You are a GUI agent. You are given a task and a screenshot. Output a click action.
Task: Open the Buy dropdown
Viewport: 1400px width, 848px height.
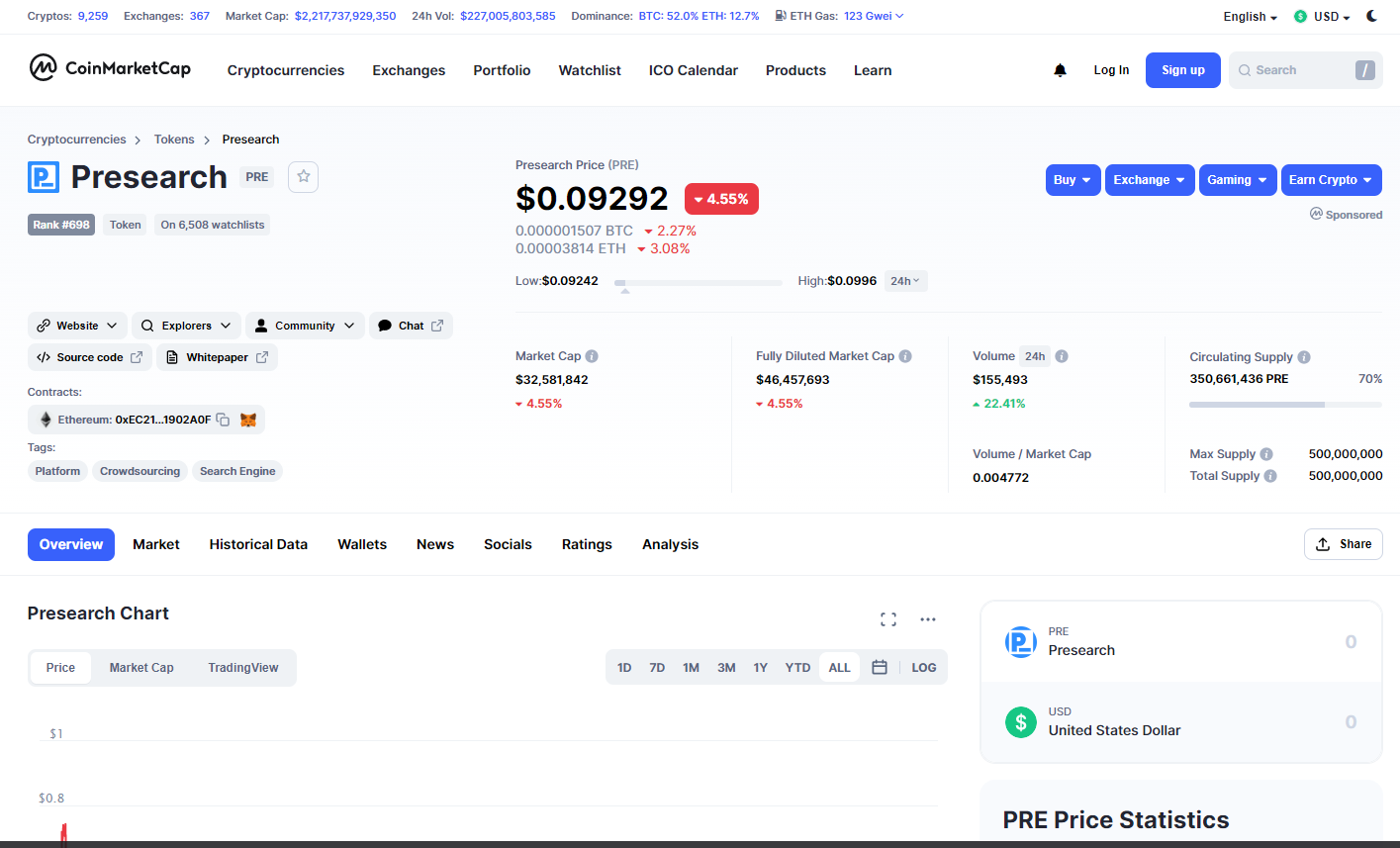point(1073,180)
